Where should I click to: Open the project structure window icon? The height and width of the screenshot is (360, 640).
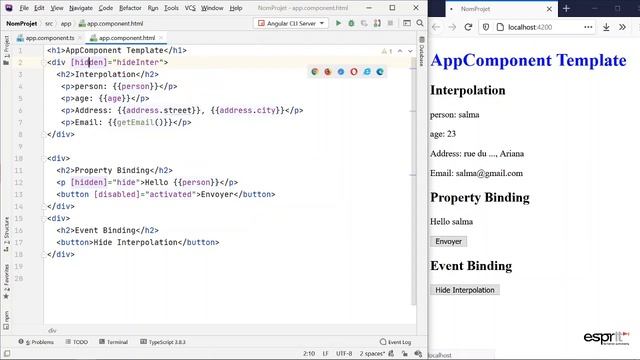[407, 23]
